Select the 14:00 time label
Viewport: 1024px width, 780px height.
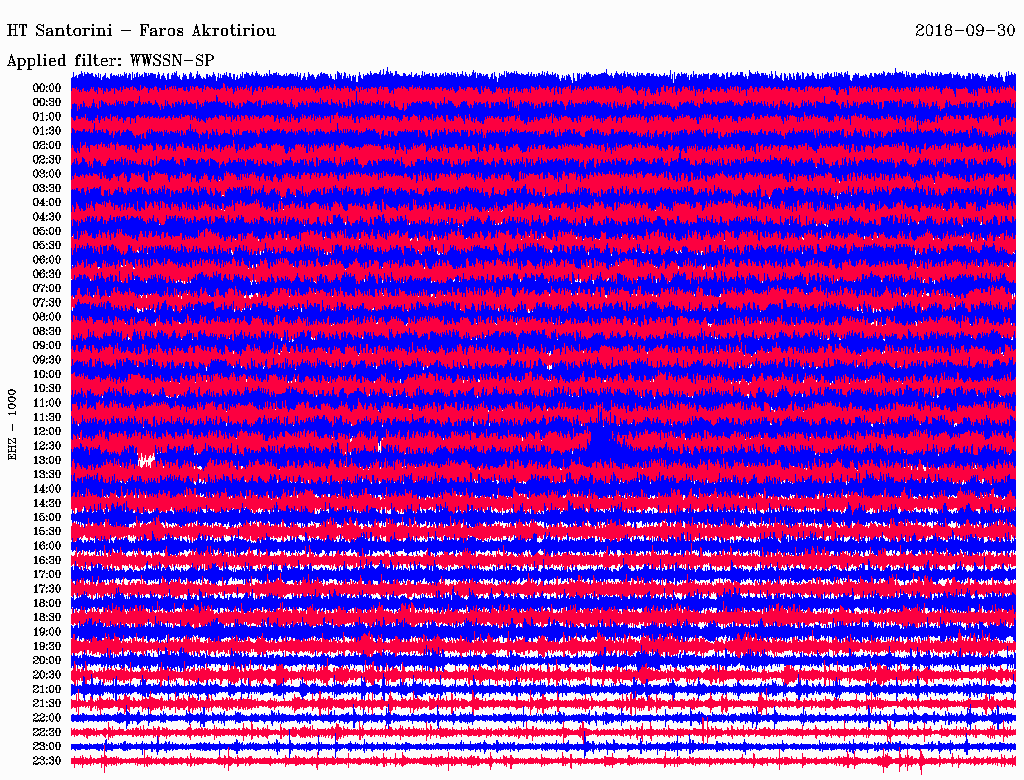click(47, 489)
